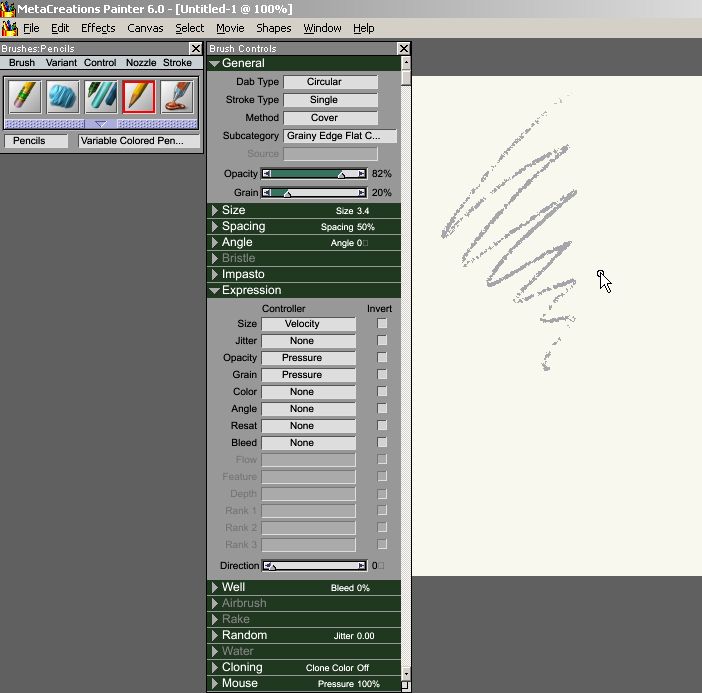The height and width of the screenshot is (693, 702).
Task: Open the Size controller Velocity dropdown
Action: pyautogui.click(x=308, y=324)
